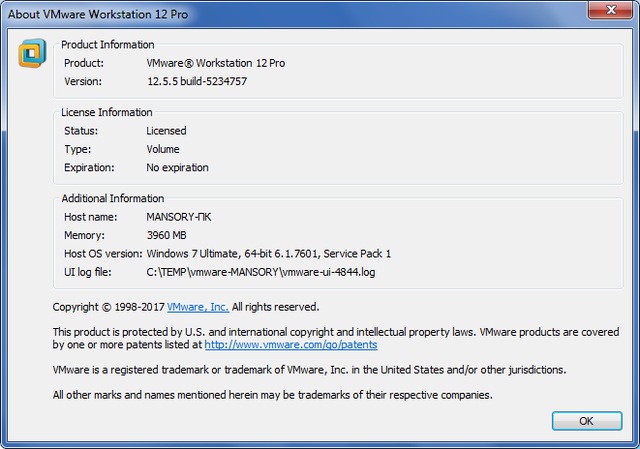Click the license status value Licensed

pyautogui.click(x=166, y=131)
